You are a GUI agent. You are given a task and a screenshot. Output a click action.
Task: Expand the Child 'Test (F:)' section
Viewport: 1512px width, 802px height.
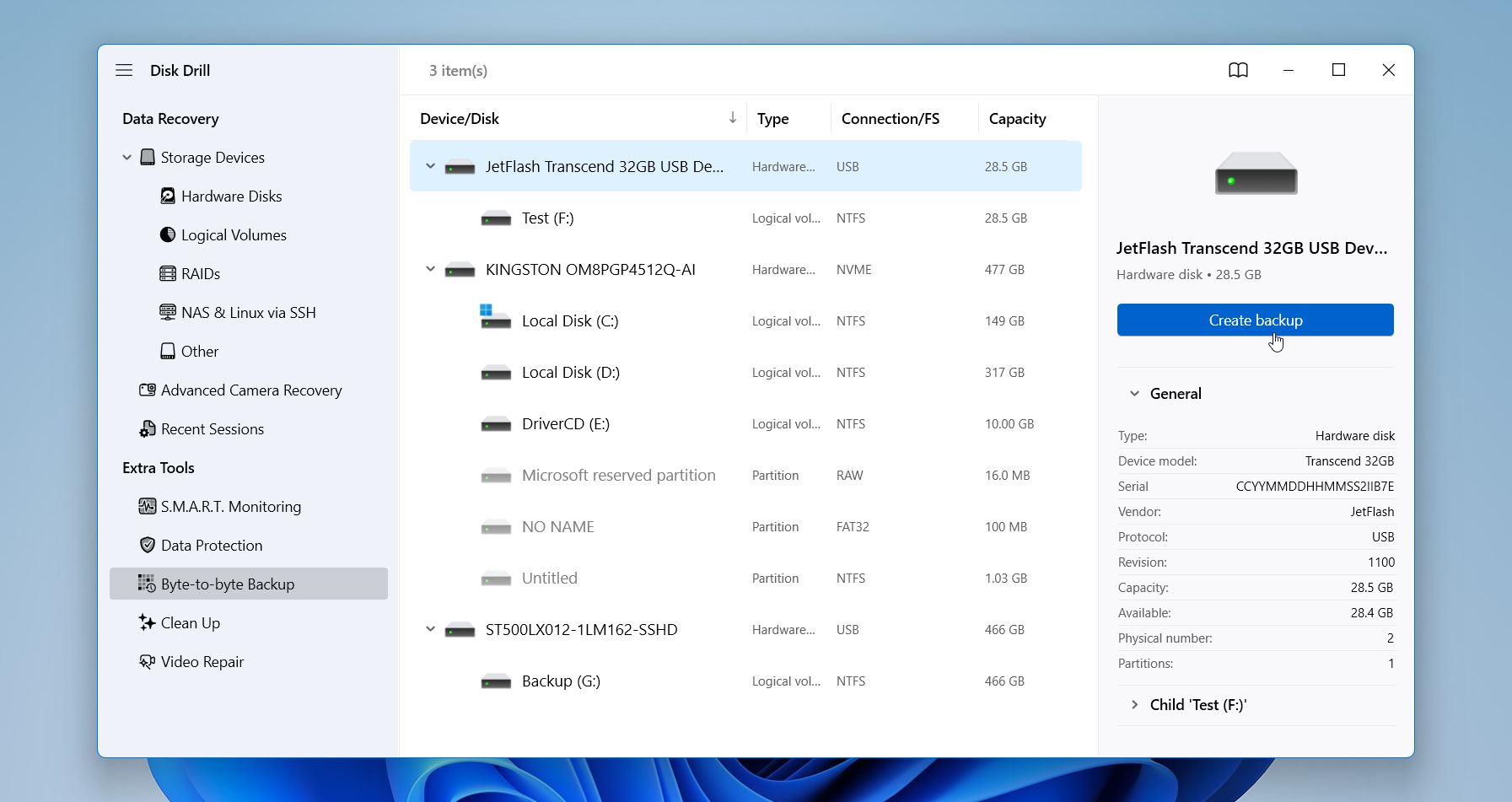(x=1134, y=704)
